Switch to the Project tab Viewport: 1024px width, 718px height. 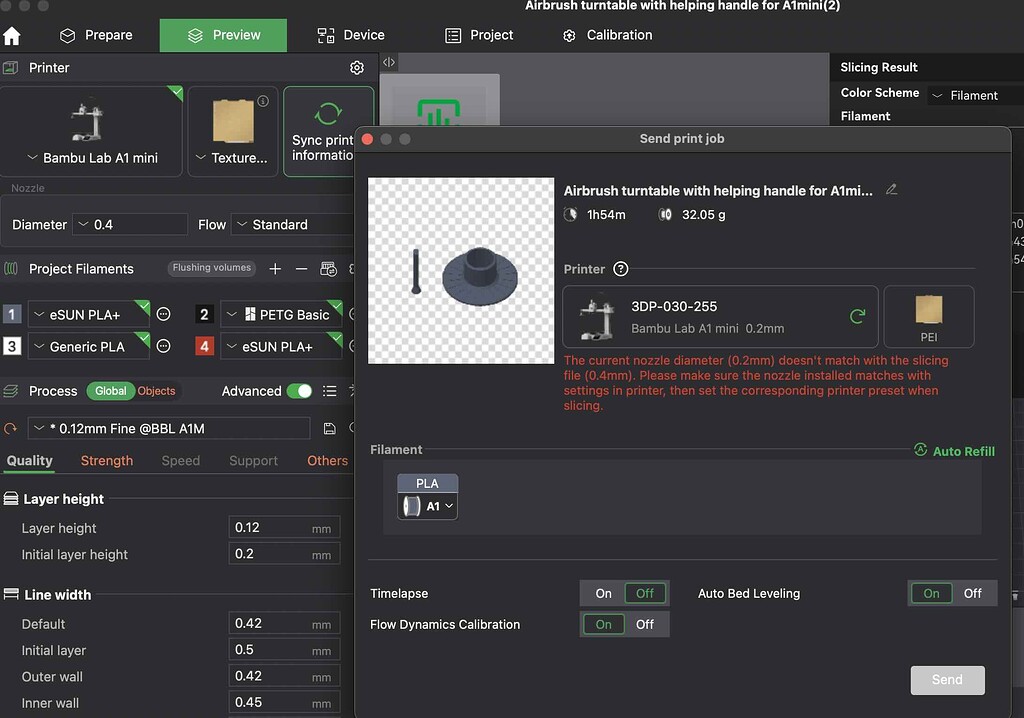pos(479,35)
